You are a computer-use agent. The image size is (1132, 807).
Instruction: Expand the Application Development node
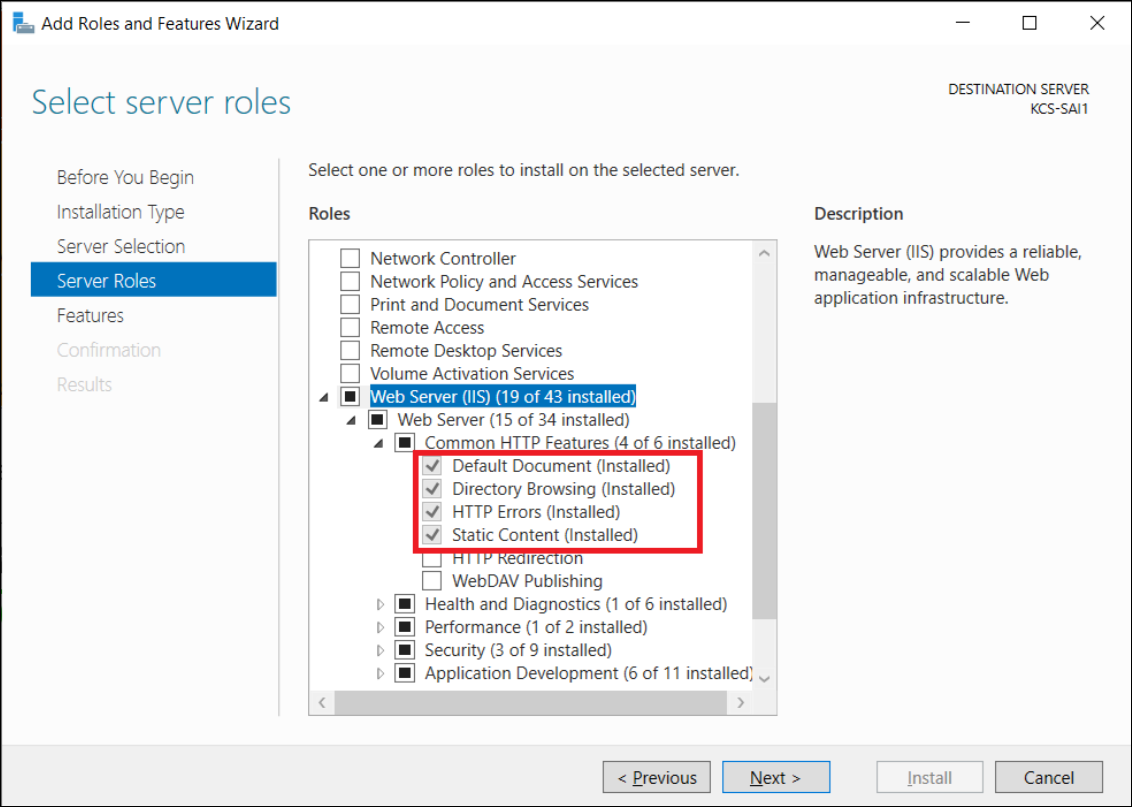pos(380,673)
